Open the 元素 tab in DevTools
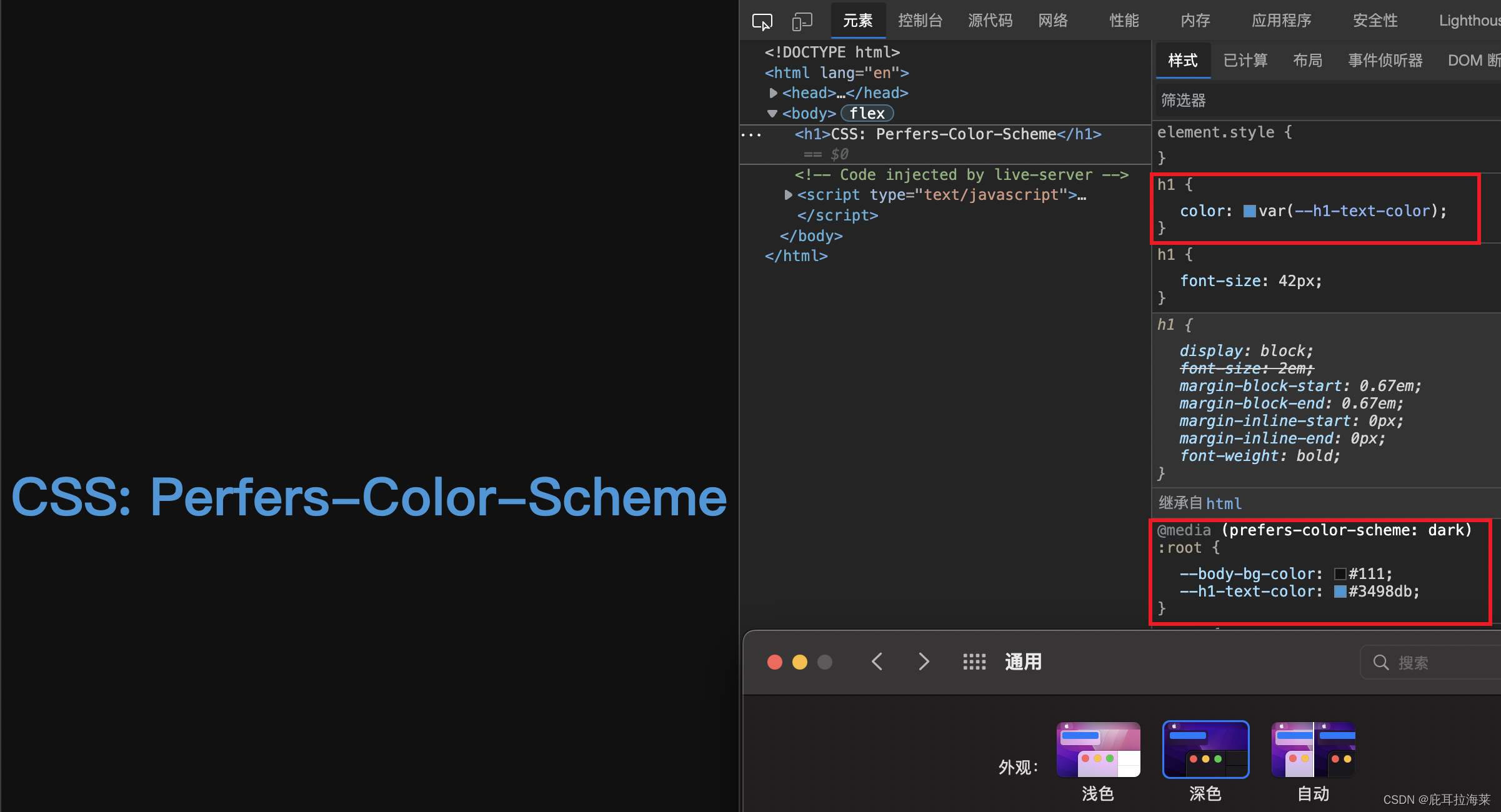The width and height of the screenshot is (1501, 812). 858,21
